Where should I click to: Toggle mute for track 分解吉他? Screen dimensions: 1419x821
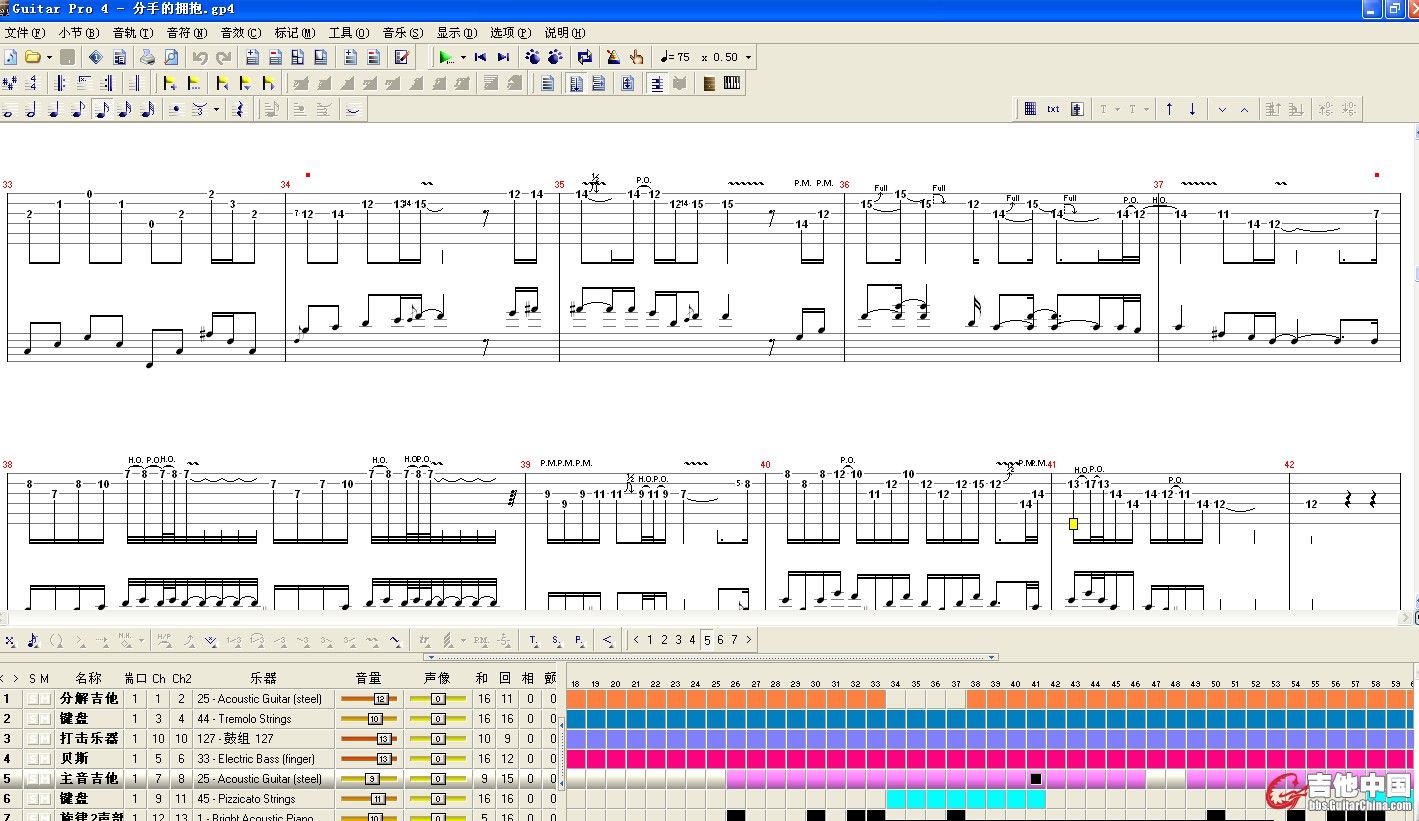click(45, 699)
